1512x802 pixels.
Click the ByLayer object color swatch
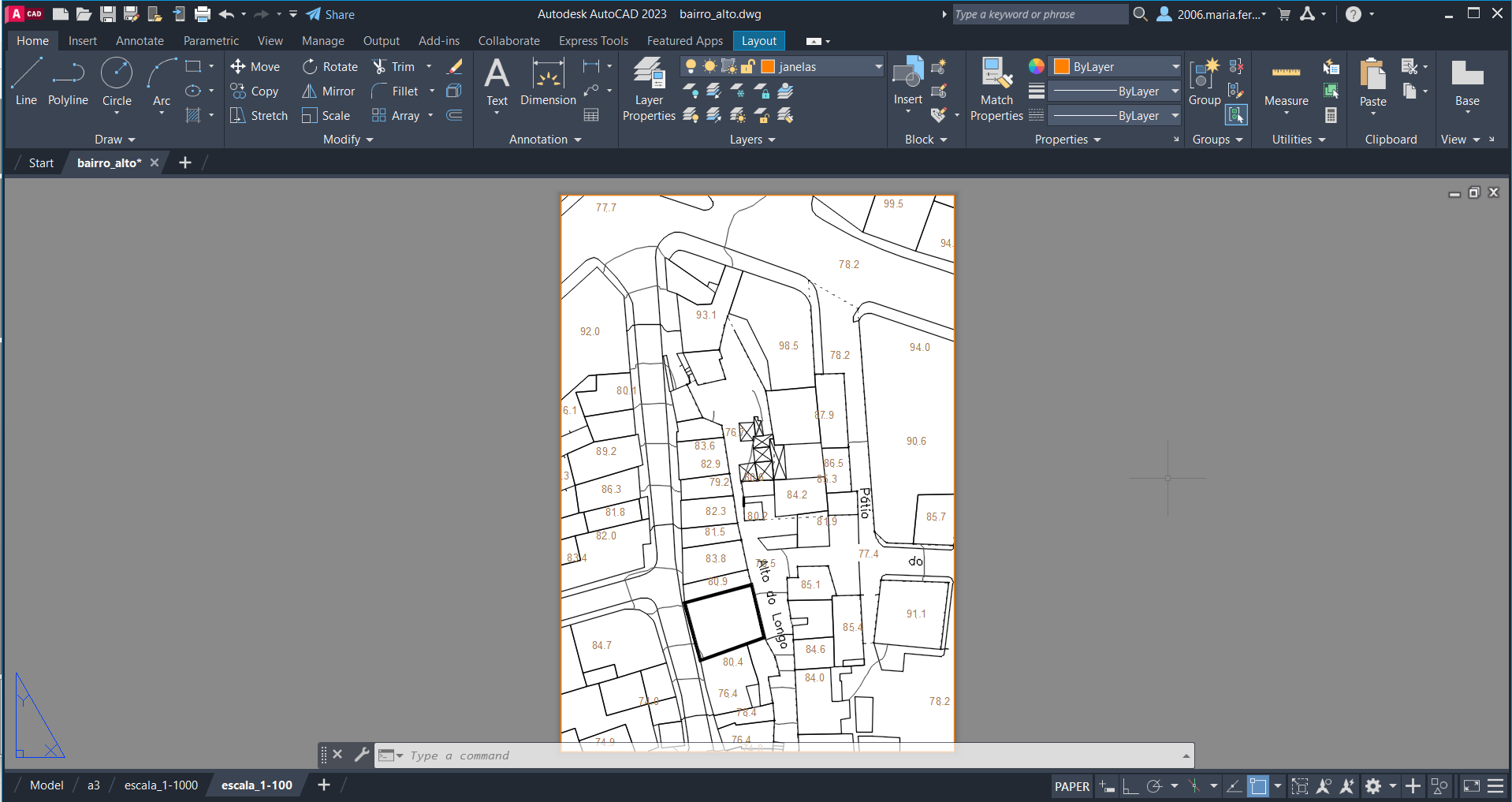[1062, 67]
